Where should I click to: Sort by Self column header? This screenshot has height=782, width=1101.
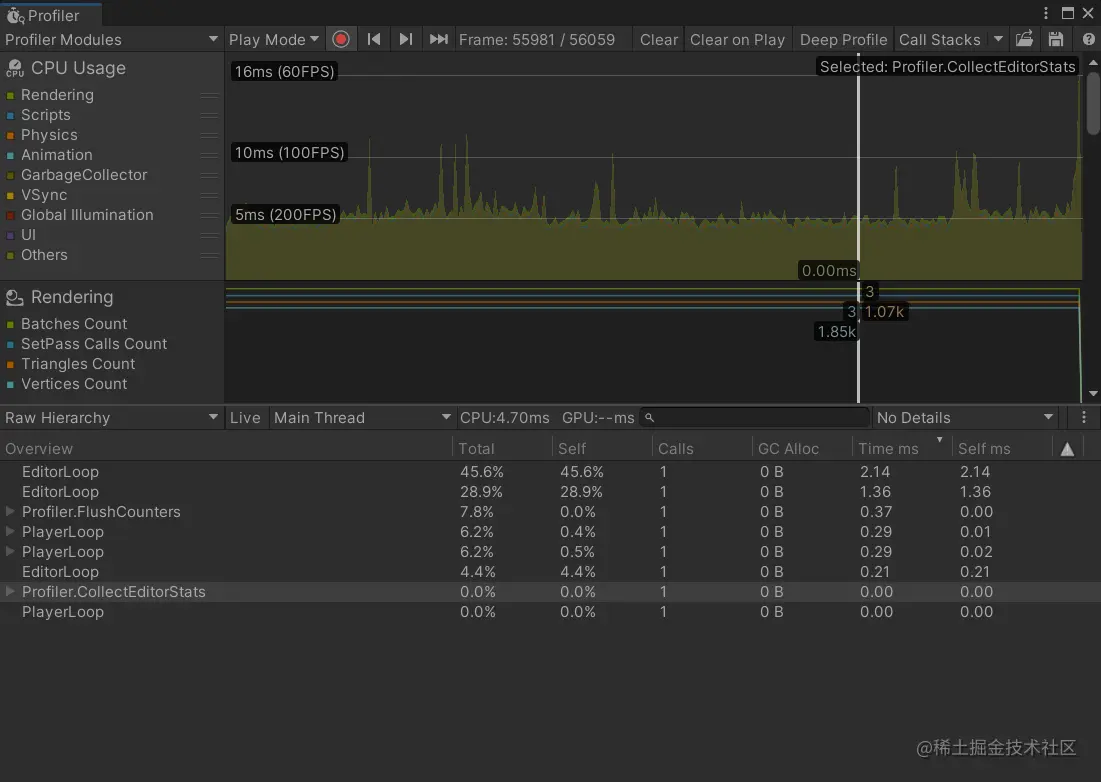click(x=602, y=449)
